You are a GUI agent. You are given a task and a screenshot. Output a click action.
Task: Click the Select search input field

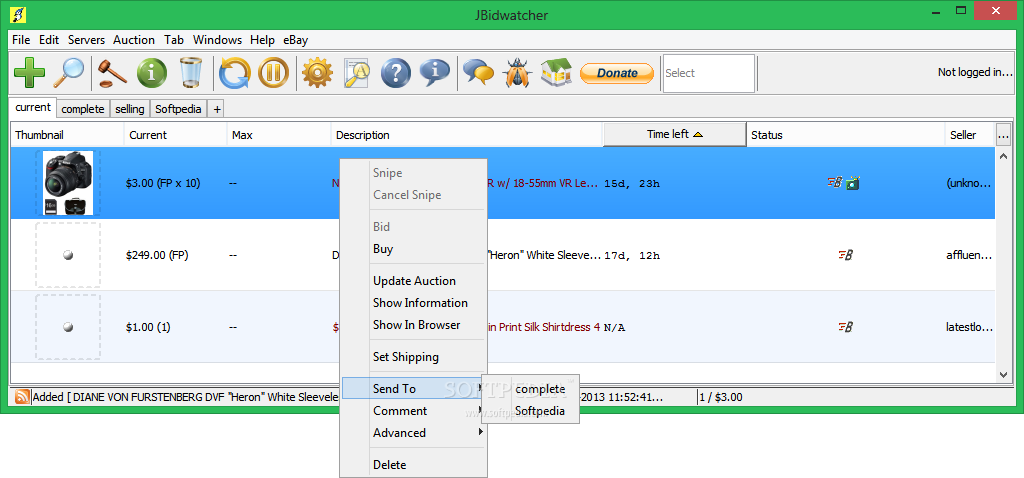click(x=709, y=73)
